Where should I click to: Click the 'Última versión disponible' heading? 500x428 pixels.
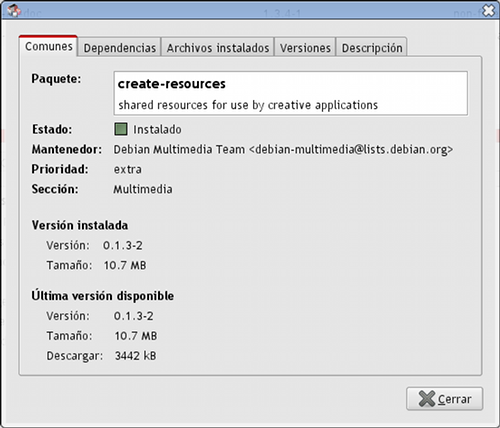[x=103, y=296]
